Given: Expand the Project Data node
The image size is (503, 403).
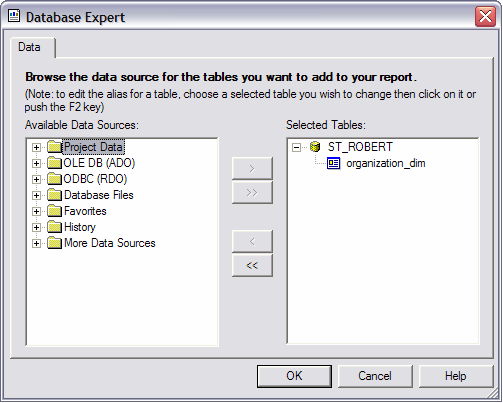Looking at the screenshot, I should coord(36,147).
